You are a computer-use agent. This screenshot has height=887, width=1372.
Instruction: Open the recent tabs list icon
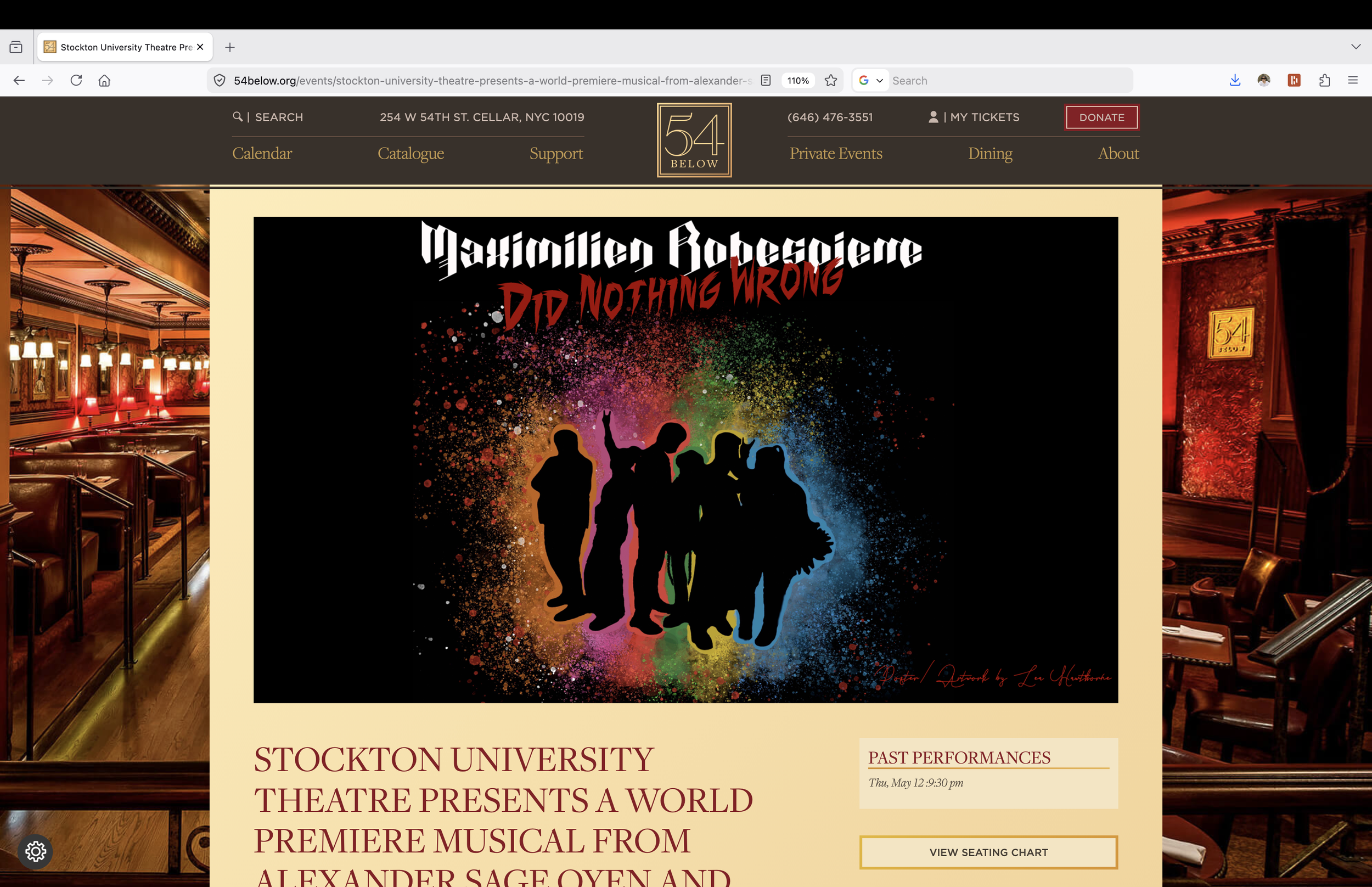point(16,47)
